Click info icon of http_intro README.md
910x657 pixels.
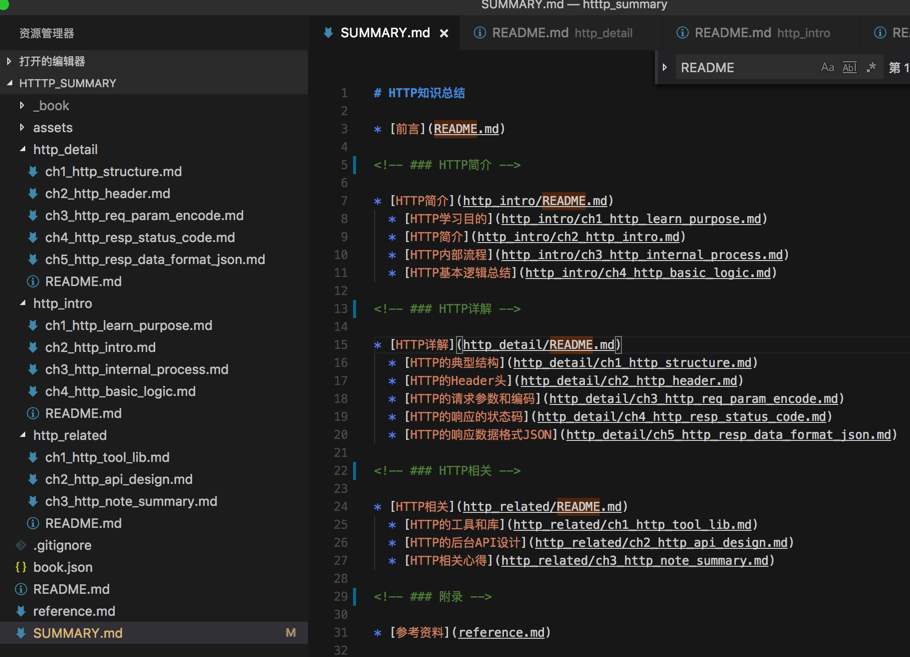(33, 413)
